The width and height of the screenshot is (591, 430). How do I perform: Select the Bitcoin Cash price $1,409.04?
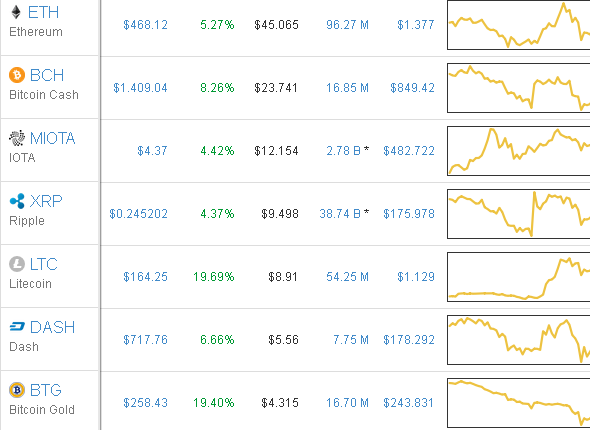140,88
